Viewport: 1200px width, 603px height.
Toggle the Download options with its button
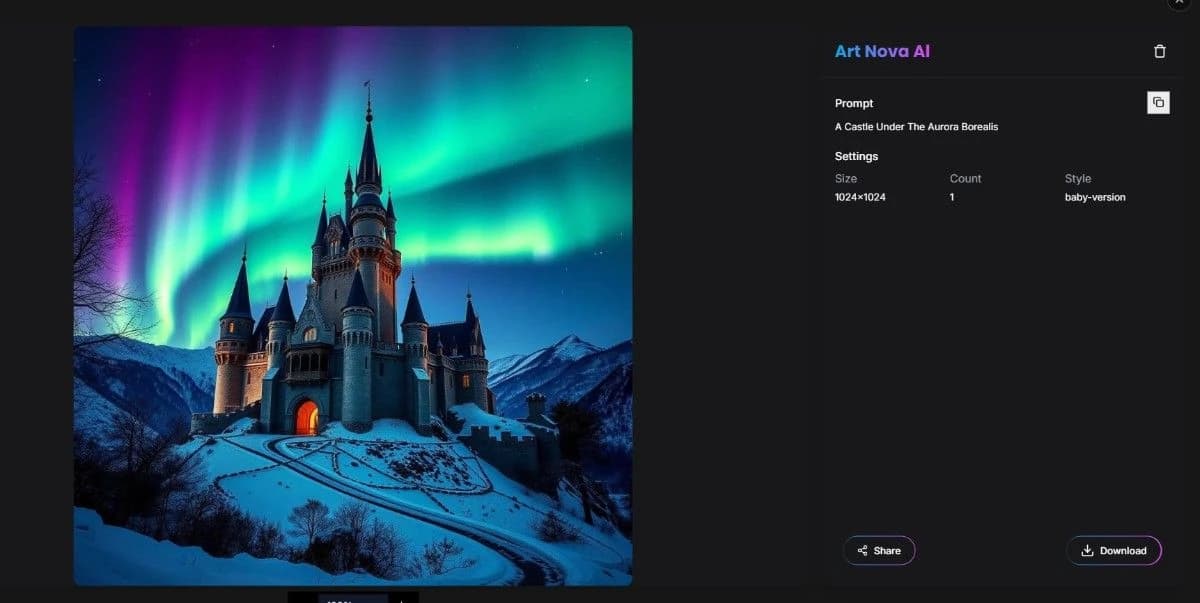tap(1114, 550)
